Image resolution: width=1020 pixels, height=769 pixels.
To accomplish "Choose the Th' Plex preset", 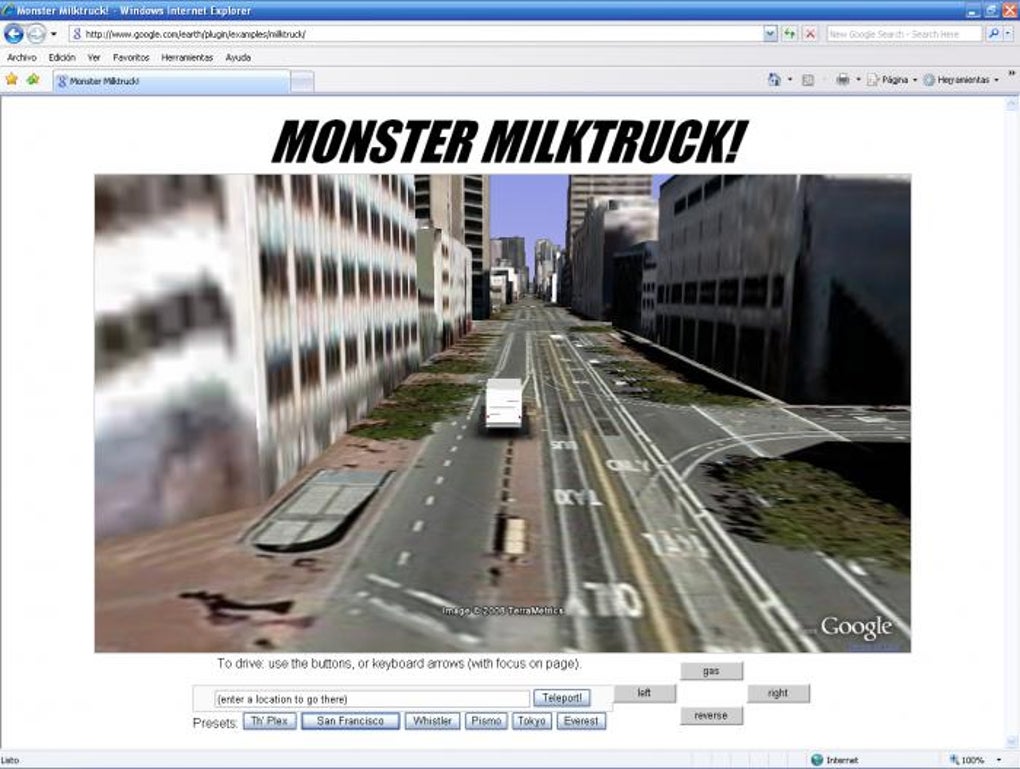I will coord(270,721).
